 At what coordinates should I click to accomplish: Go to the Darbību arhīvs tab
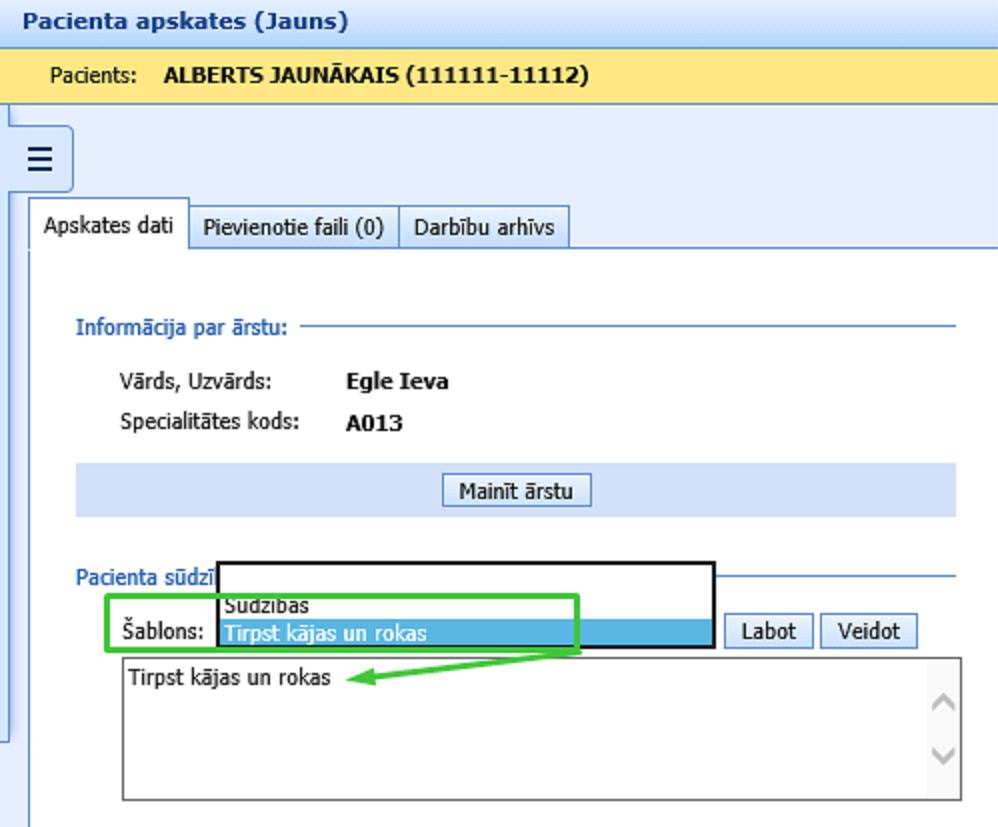click(484, 227)
